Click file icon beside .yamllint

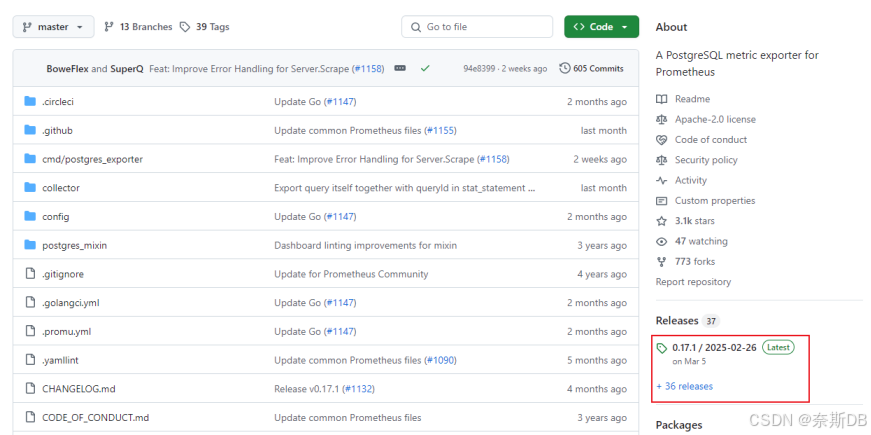click(30, 360)
